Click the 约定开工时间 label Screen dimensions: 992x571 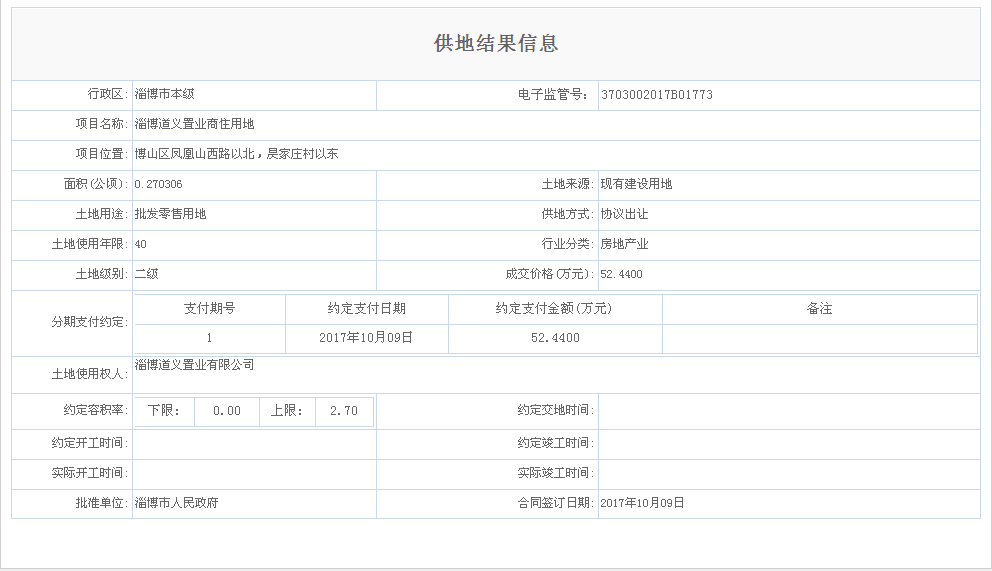click(x=90, y=443)
